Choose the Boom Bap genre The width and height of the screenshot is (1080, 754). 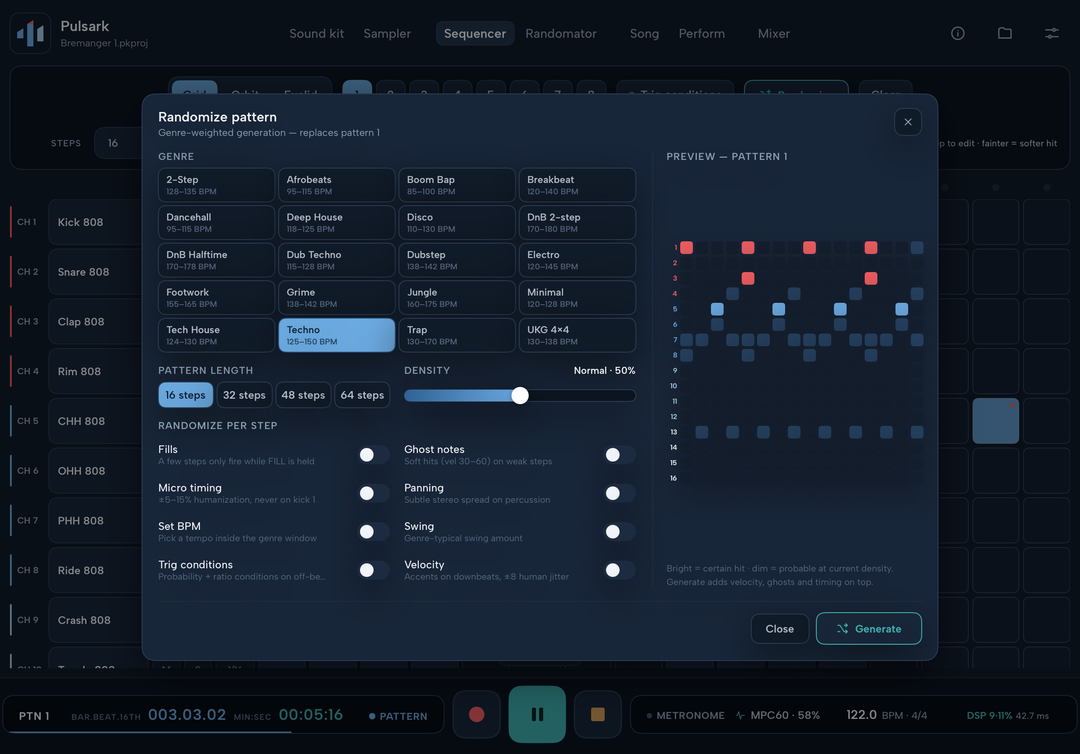pyautogui.click(x=457, y=185)
